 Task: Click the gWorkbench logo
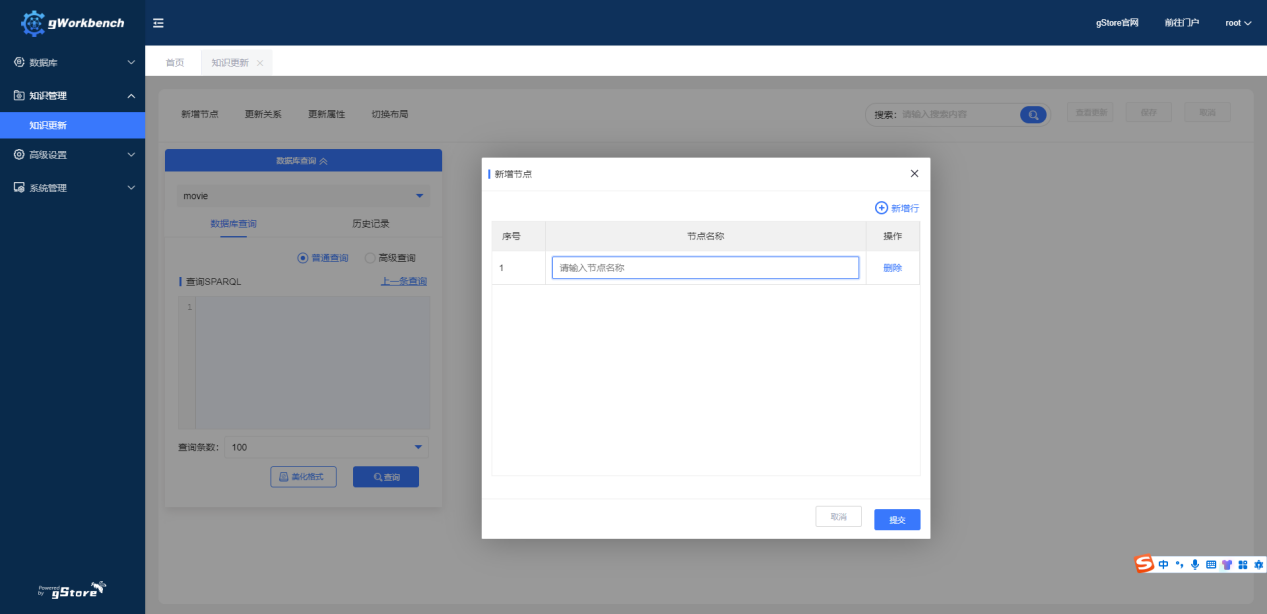(73, 22)
